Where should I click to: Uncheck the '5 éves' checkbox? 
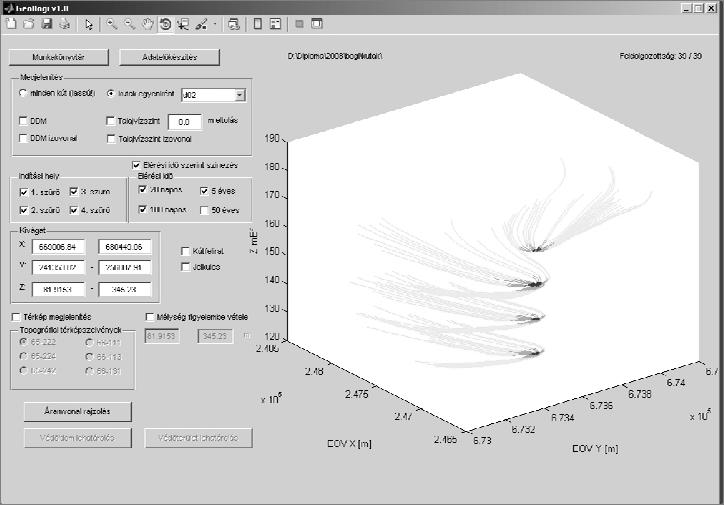(x=204, y=191)
